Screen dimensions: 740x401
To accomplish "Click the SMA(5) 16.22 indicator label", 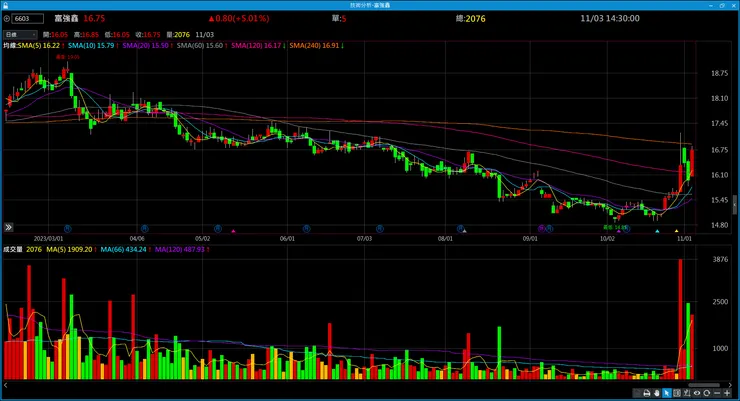I will pos(41,46).
